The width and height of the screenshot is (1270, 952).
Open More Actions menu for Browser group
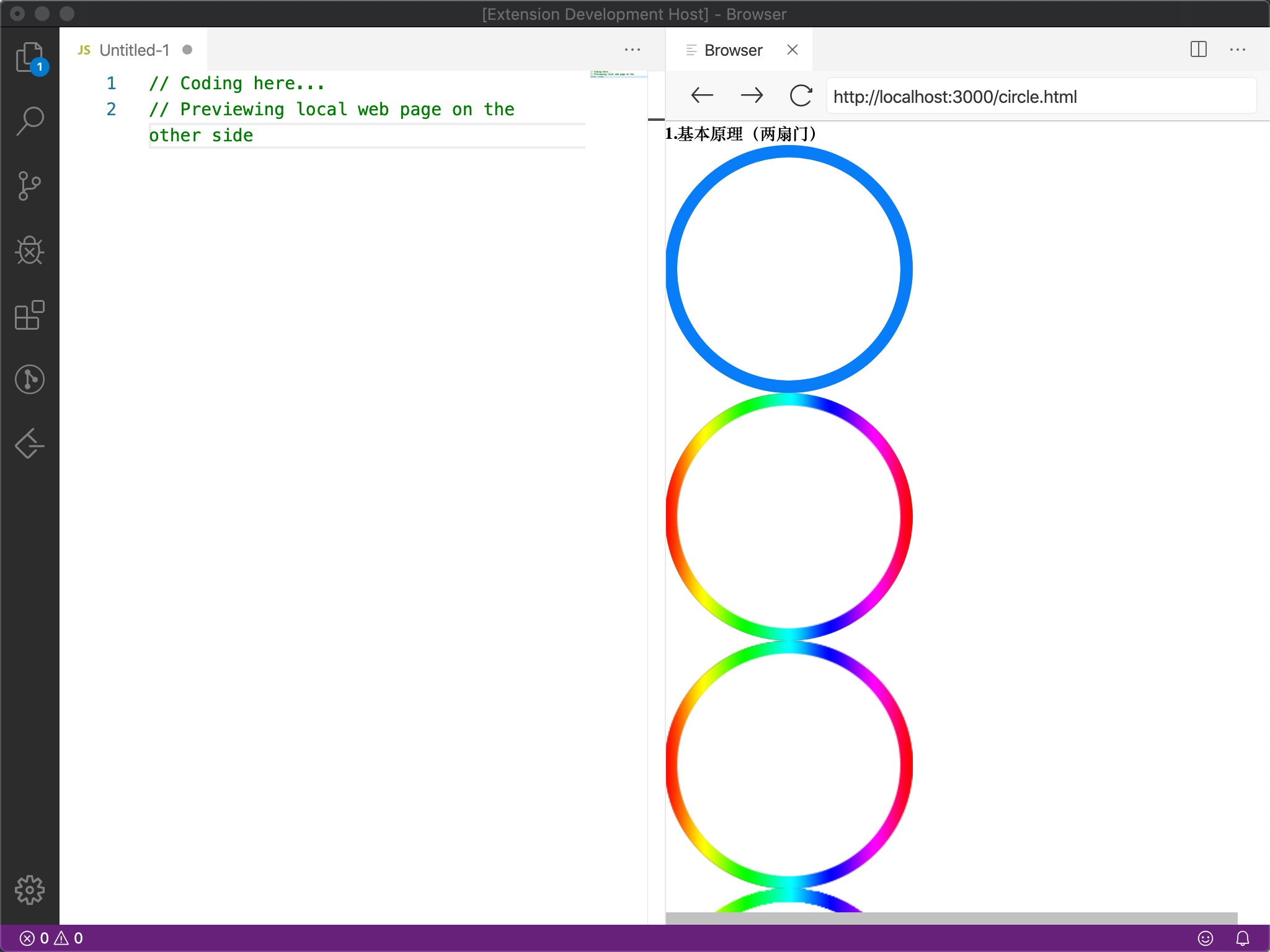(1237, 50)
